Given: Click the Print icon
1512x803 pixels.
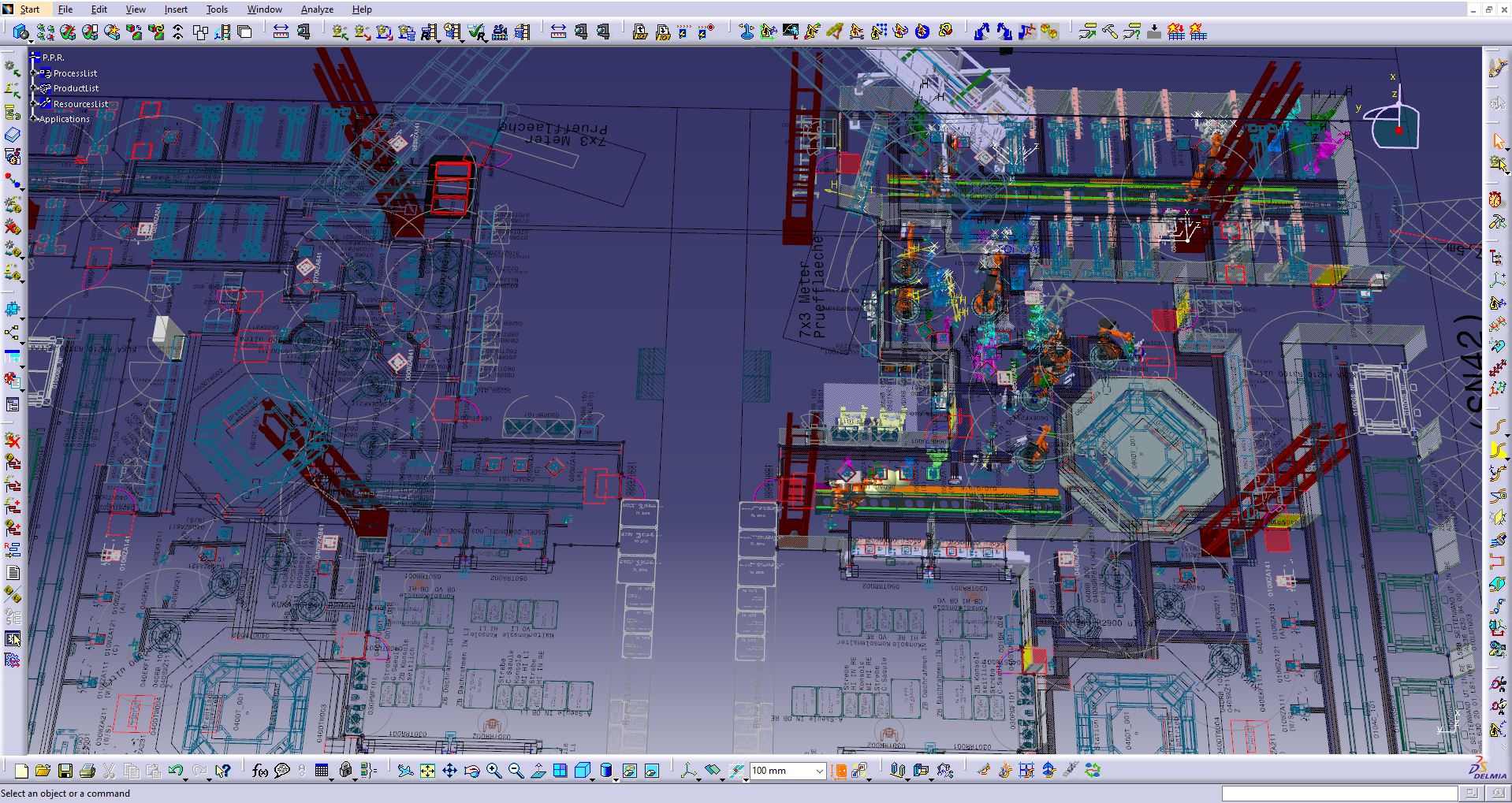Looking at the screenshot, I should (88, 771).
